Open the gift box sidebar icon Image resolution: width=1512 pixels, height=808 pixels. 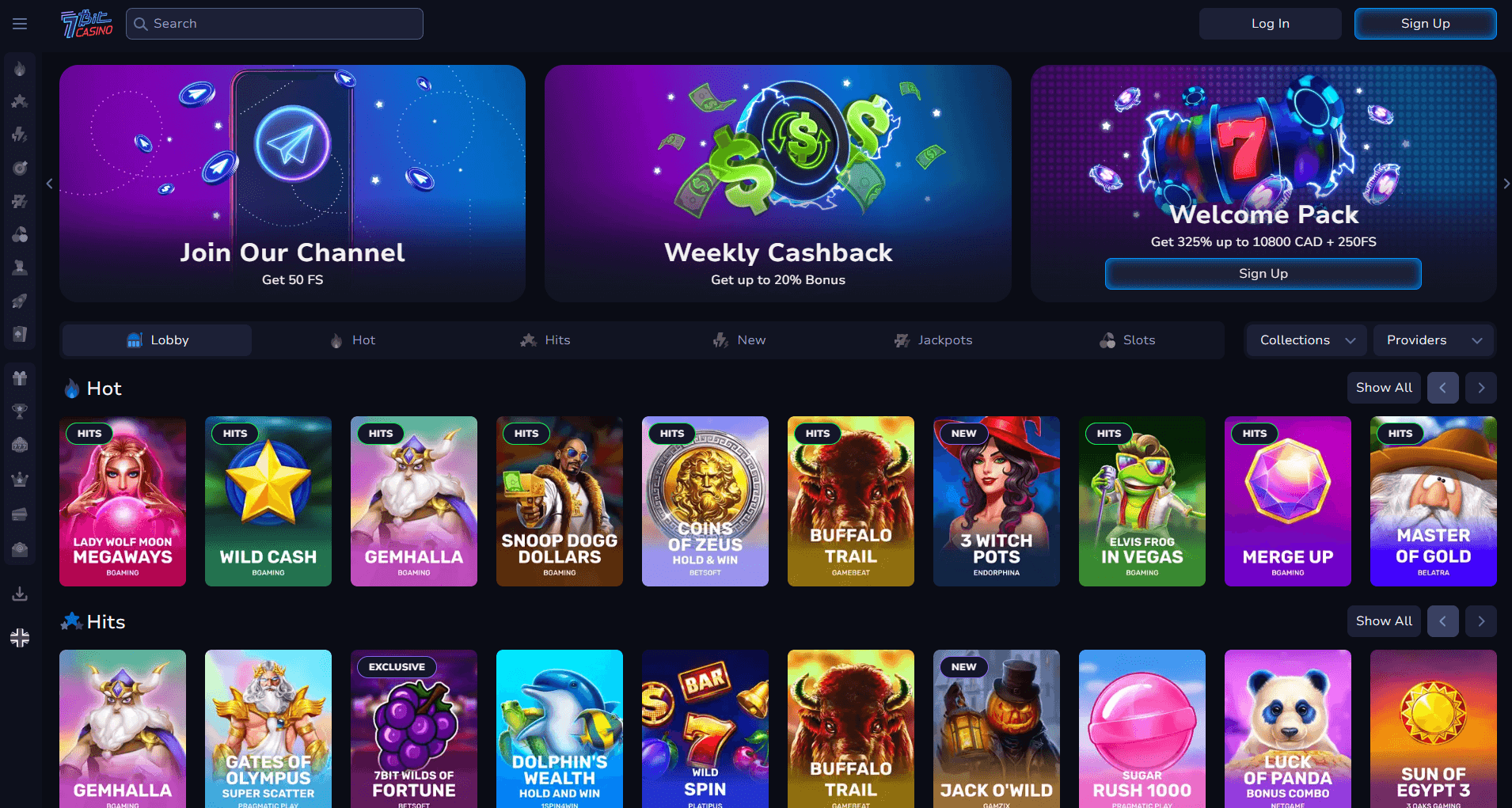[x=20, y=377]
